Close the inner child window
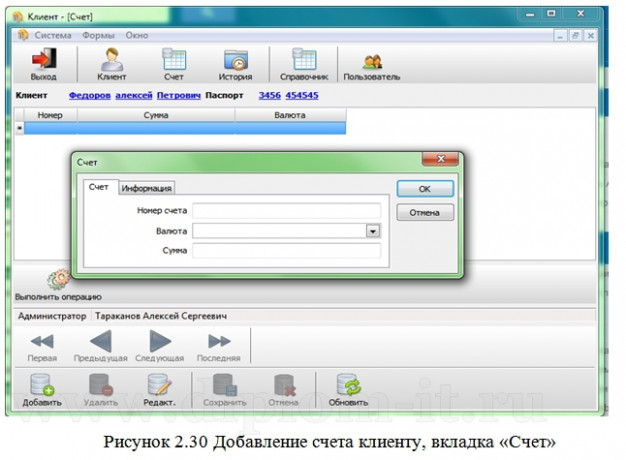The image size is (626, 460). [590, 36]
